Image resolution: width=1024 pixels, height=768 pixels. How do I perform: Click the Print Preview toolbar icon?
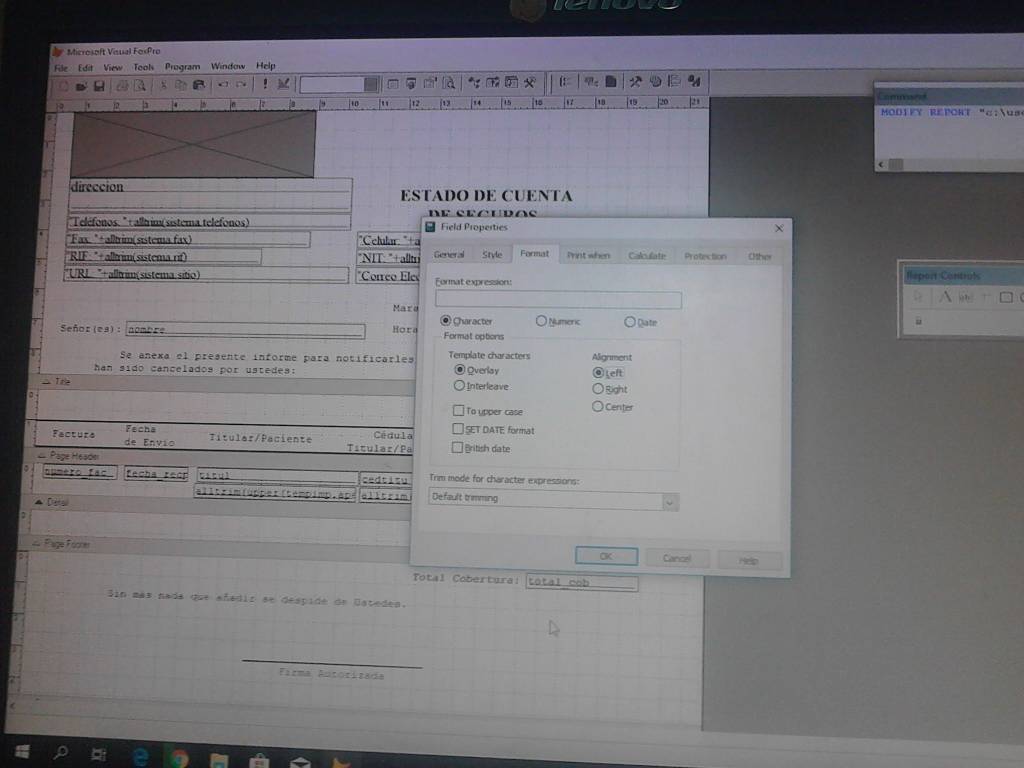(x=140, y=86)
